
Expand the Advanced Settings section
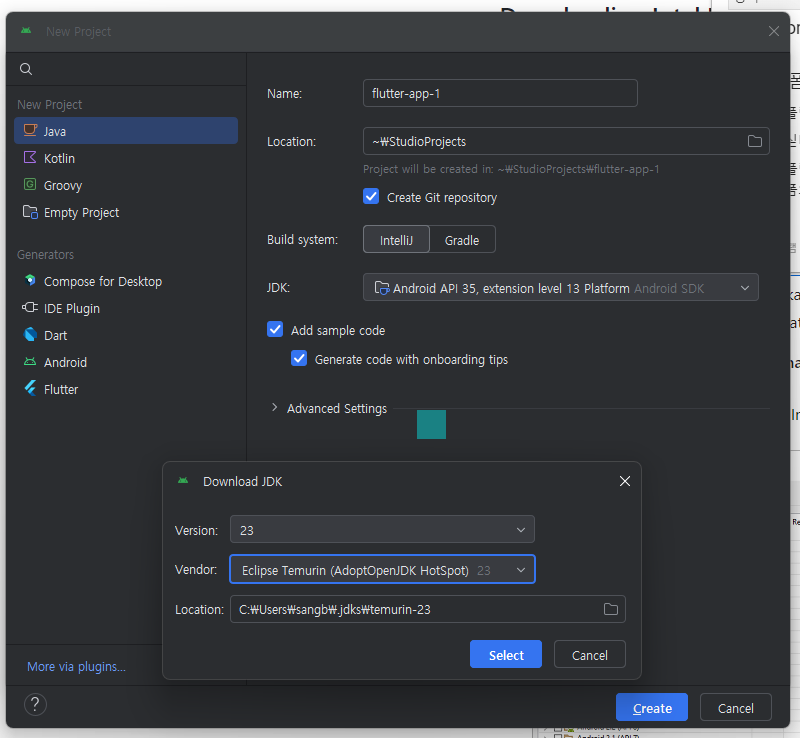pyautogui.click(x=330, y=408)
